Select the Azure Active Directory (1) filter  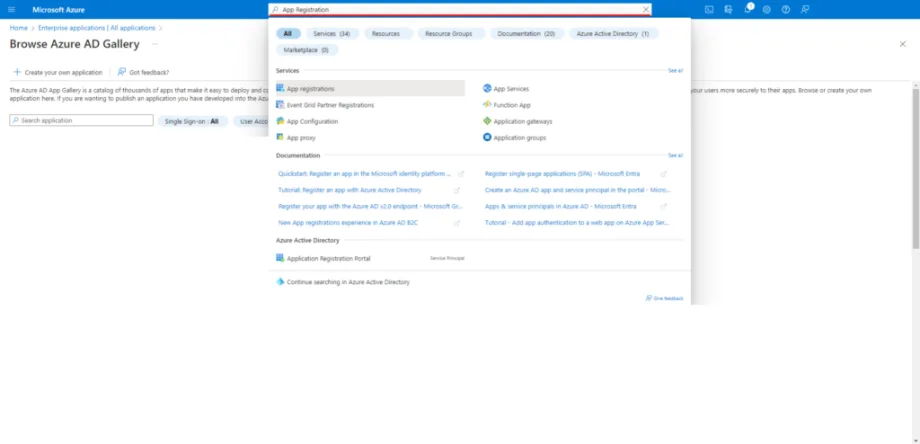613,33
